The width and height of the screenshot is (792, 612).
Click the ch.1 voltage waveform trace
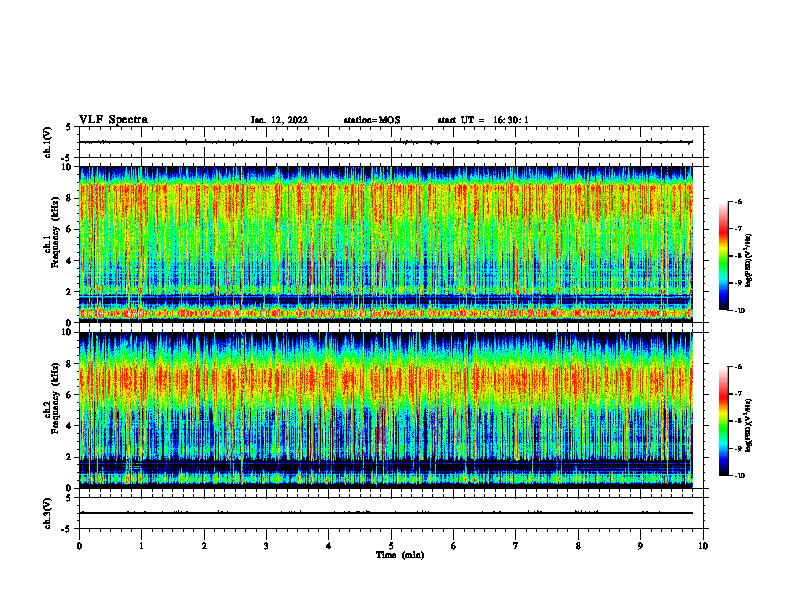pyautogui.click(x=386, y=142)
